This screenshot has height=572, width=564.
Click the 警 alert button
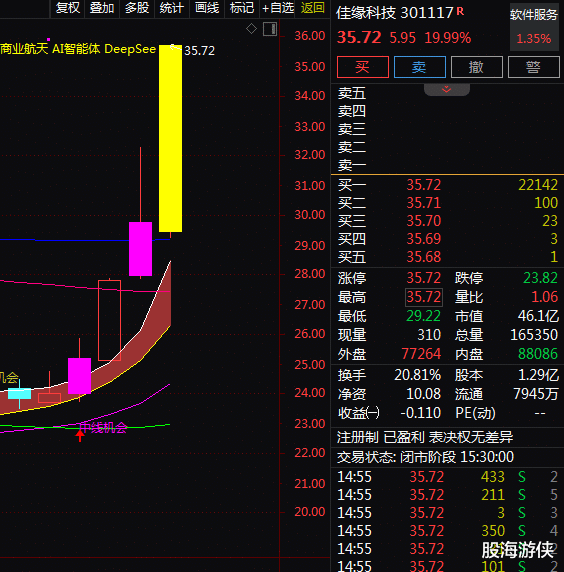[533, 67]
